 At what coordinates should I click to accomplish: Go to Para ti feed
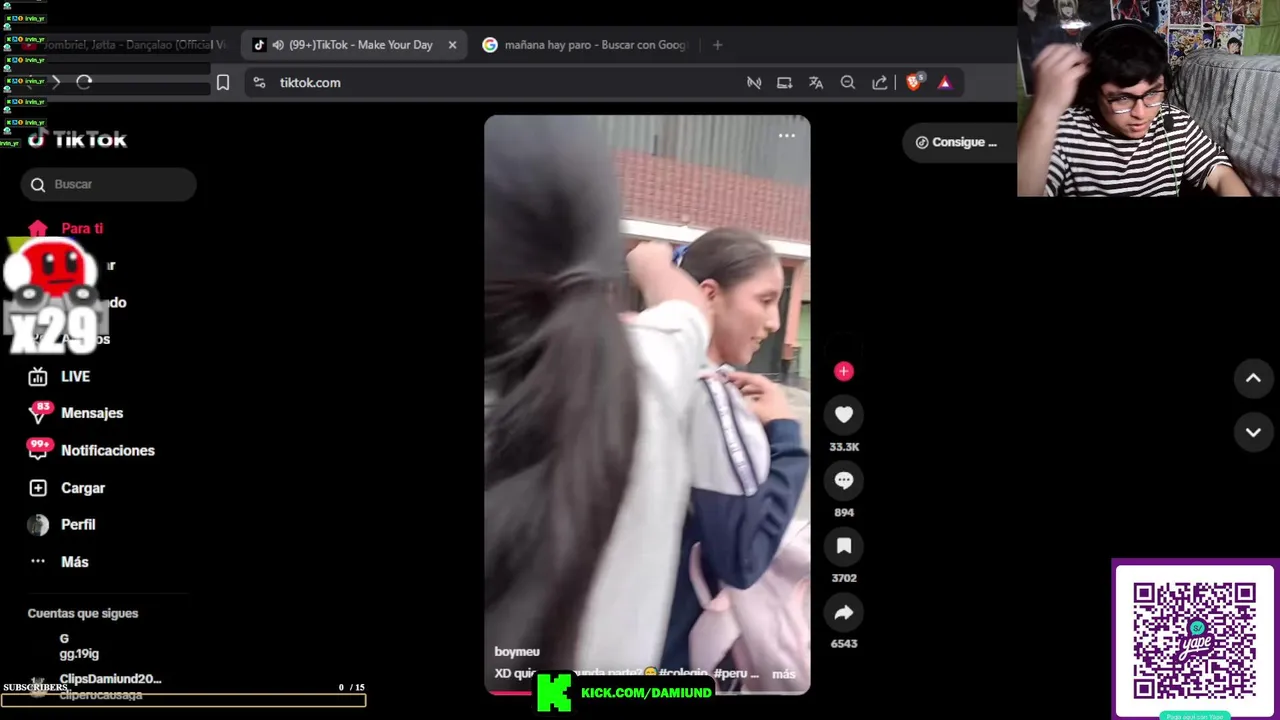[x=82, y=228]
